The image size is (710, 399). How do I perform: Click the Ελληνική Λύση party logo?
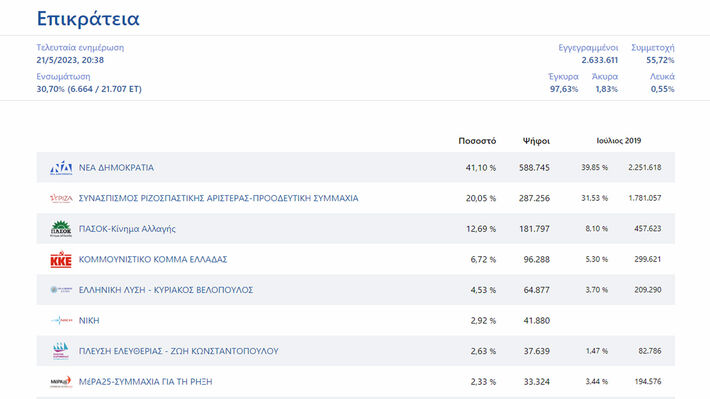tap(61, 290)
